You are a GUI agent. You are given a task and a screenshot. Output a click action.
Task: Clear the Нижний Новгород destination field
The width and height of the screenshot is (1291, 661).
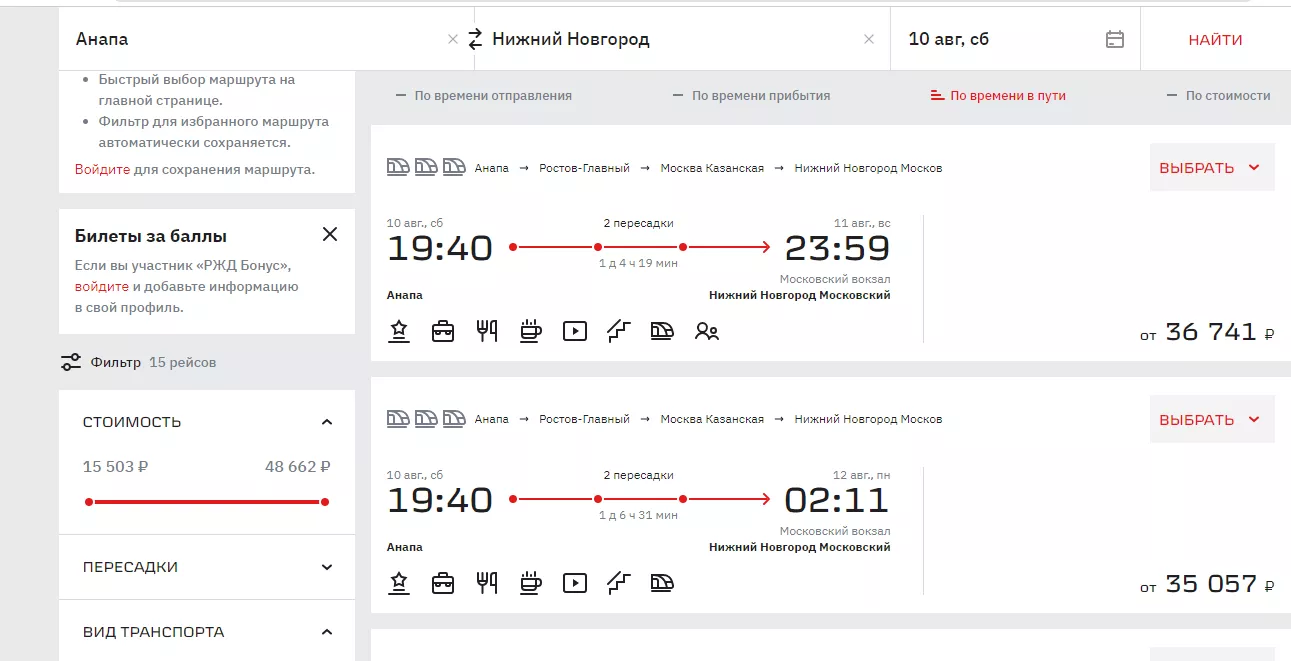(868, 40)
